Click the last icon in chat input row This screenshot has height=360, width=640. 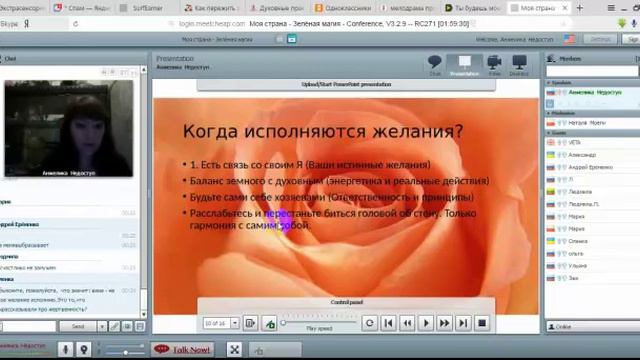(140, 327)
